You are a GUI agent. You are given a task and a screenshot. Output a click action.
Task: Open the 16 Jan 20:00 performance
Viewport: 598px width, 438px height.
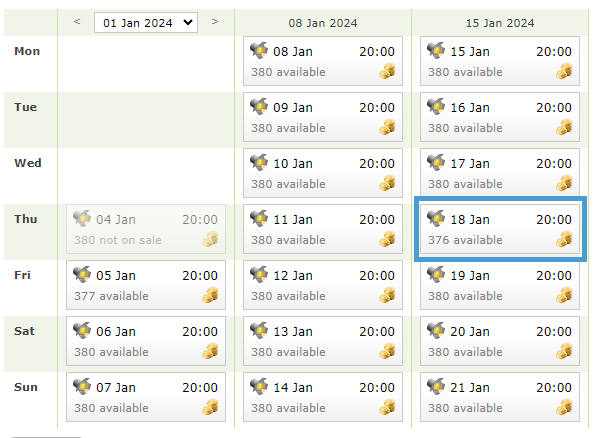coord(500,117)
